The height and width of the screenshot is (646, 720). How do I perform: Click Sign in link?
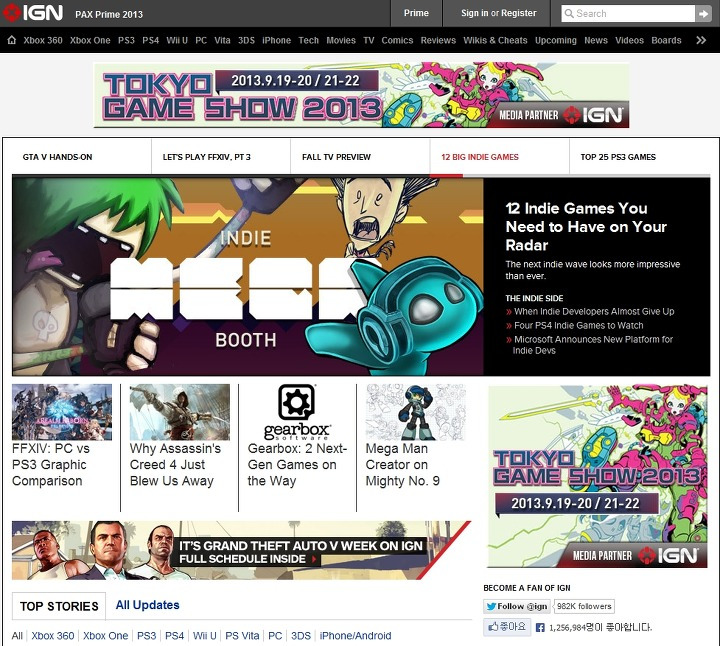click(x=474, y=13)
